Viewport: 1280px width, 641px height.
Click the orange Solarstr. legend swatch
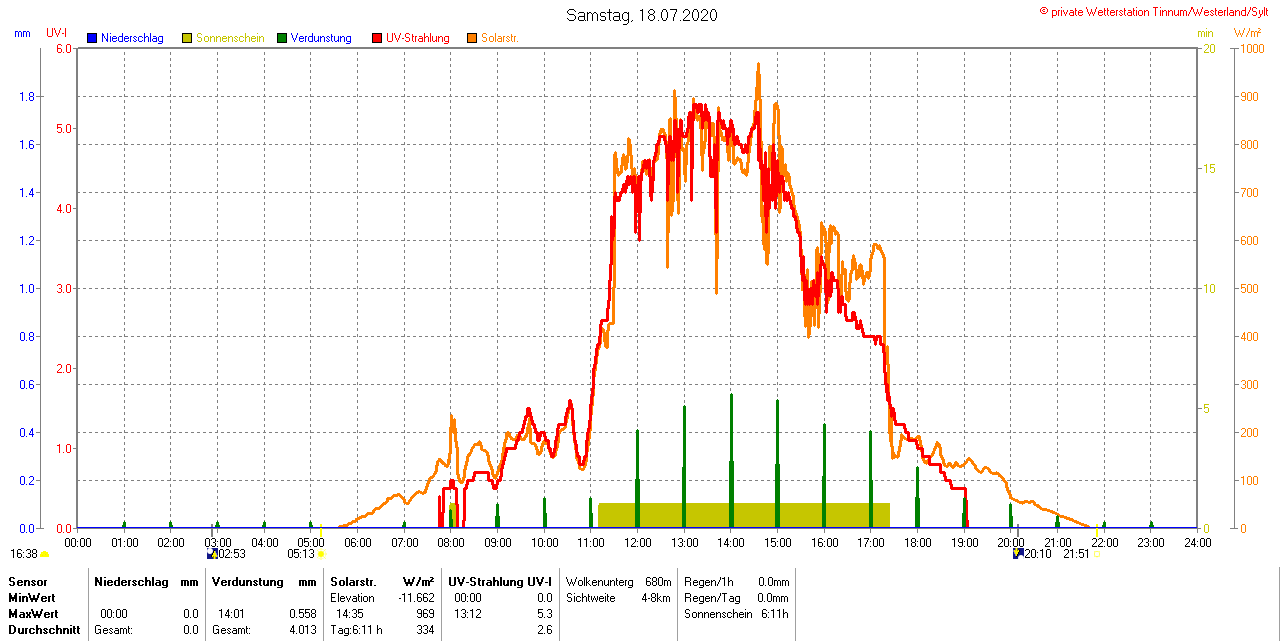point(472,38)
